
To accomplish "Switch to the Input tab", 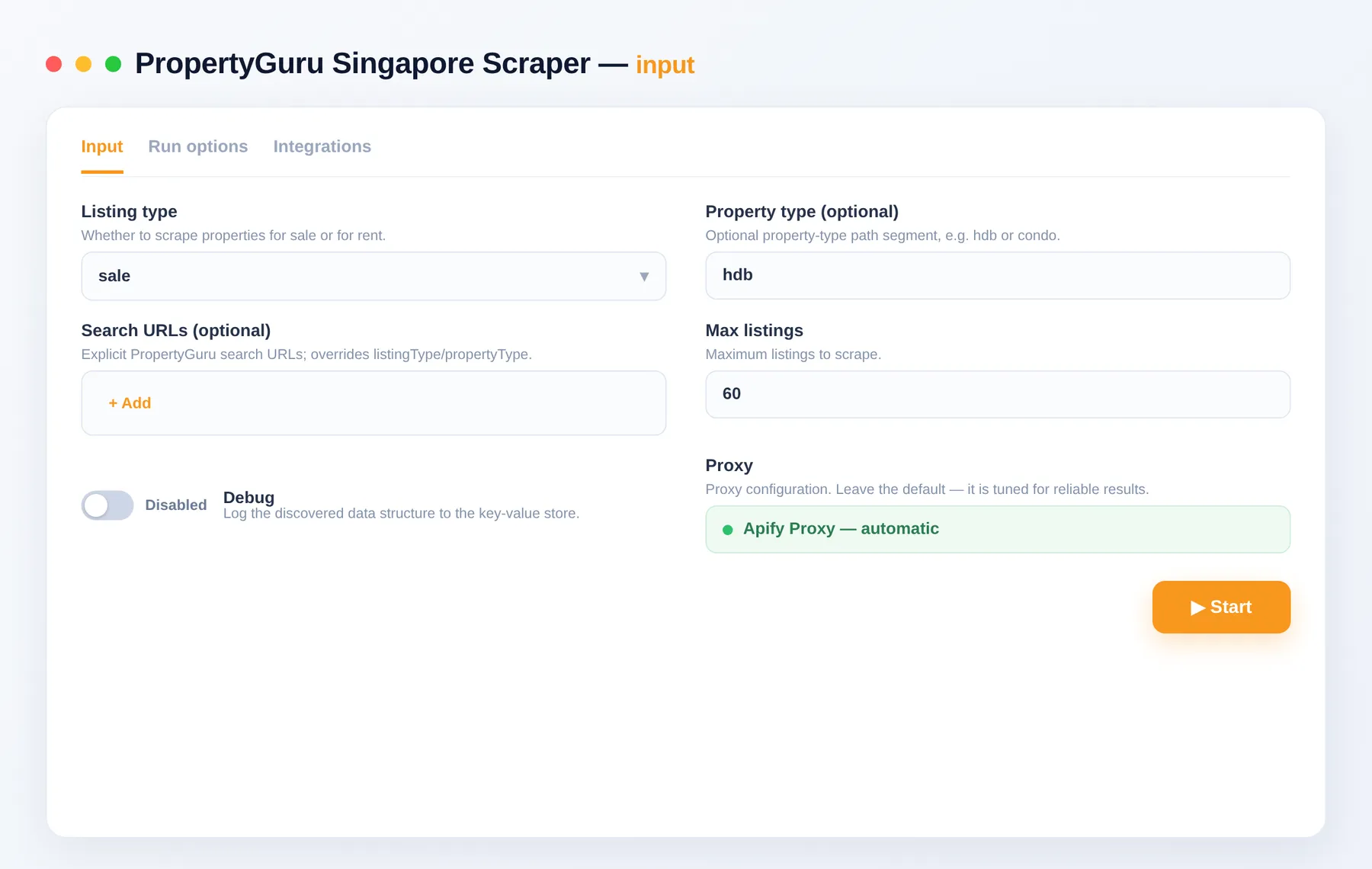I will tap(102, 146).
